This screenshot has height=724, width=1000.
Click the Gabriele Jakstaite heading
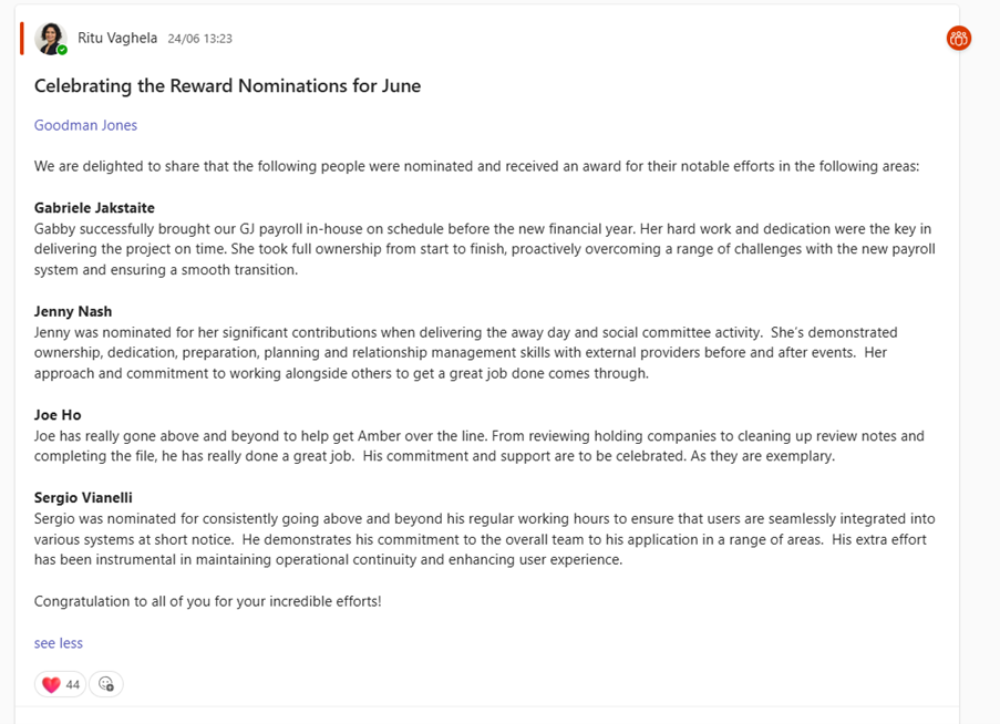[x=94, y=208]
